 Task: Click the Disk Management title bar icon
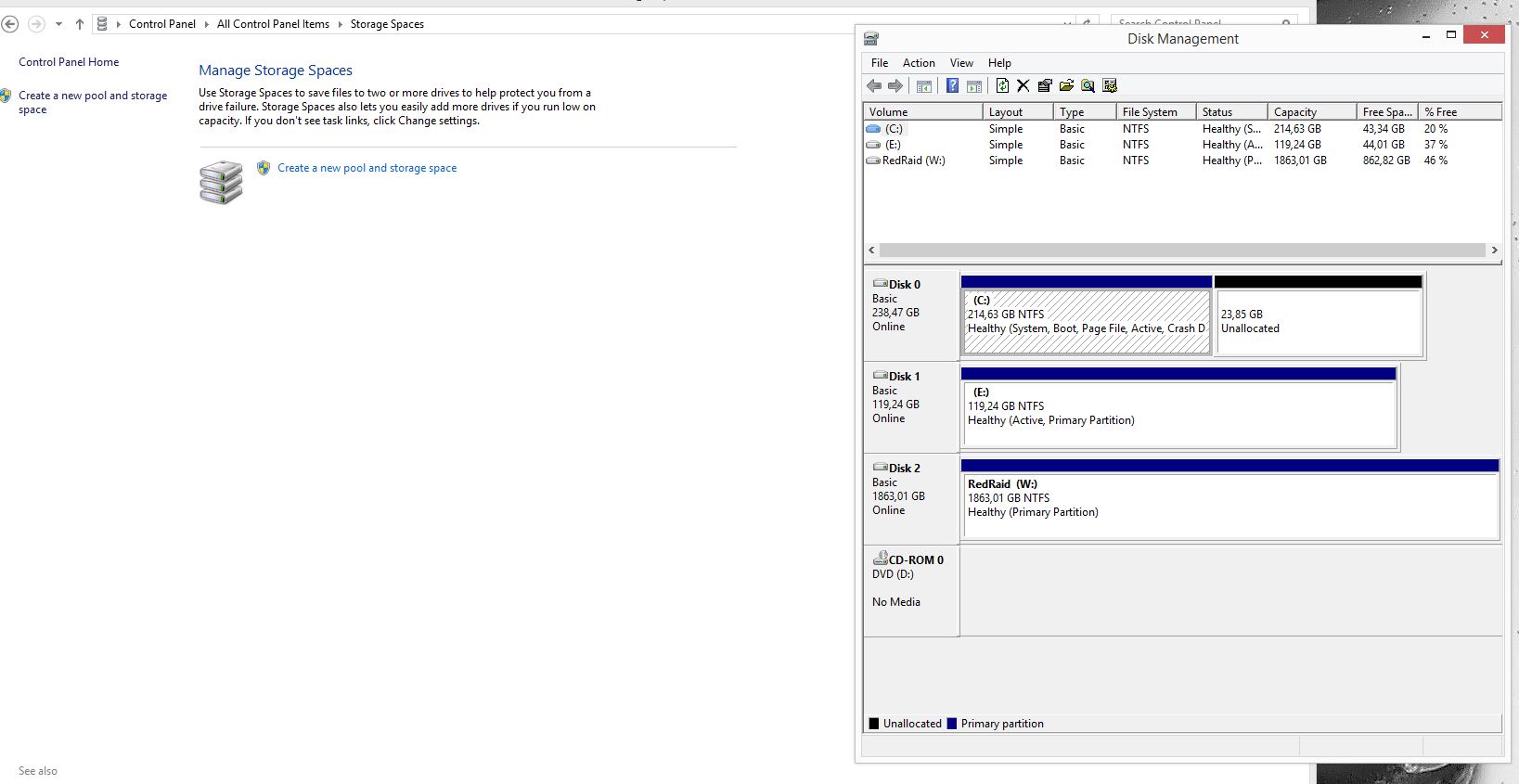point(870,39)
